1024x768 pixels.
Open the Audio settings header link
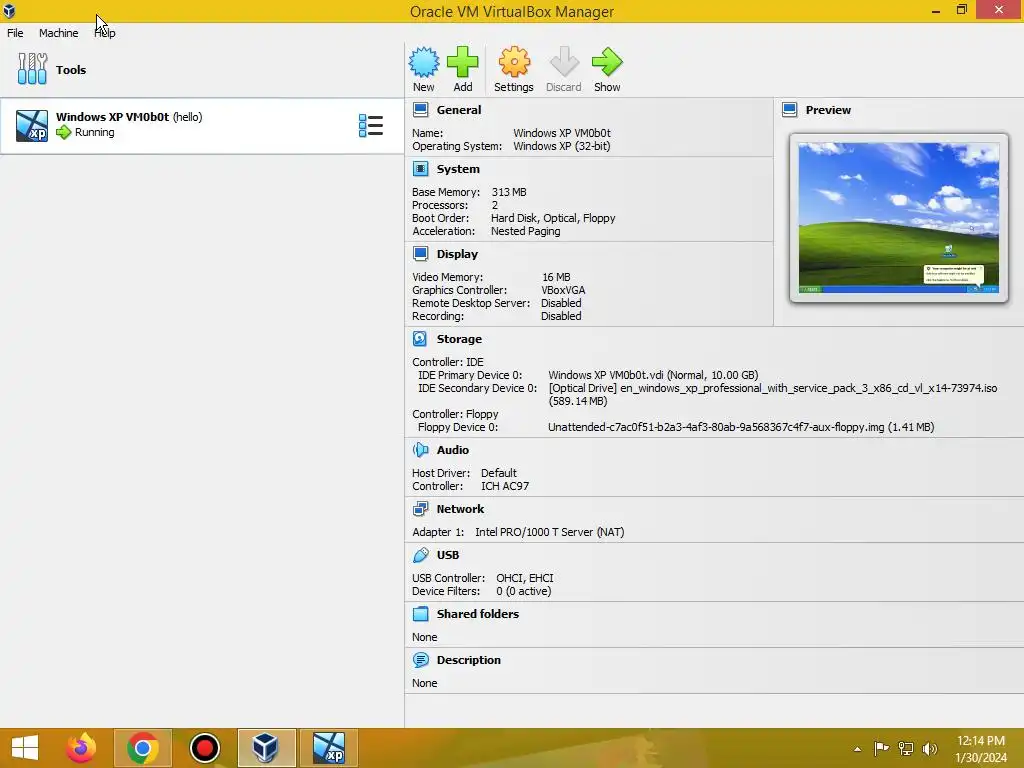pos(453,449)
